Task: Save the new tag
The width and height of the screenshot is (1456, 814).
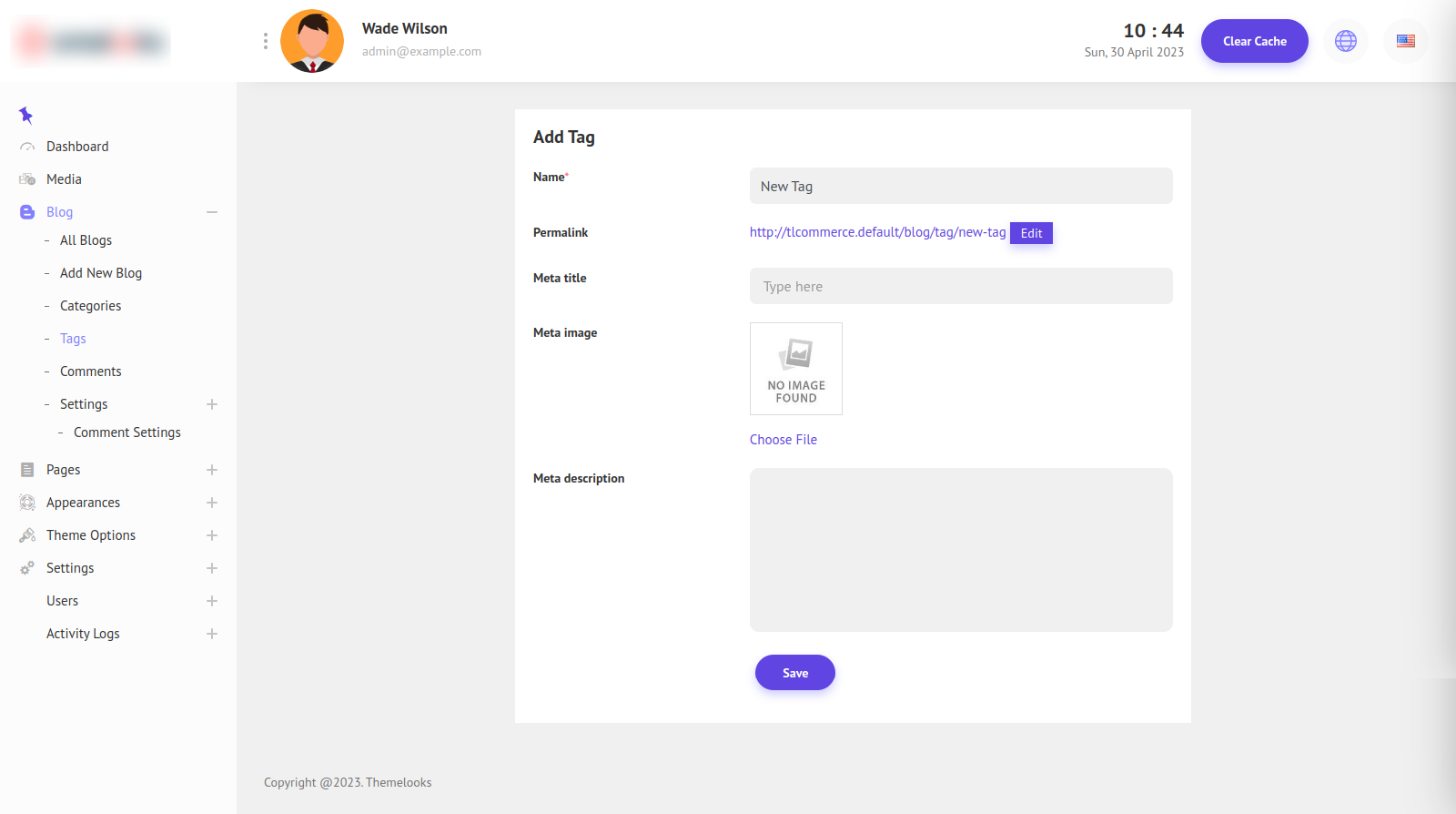Action: [794, 673]
